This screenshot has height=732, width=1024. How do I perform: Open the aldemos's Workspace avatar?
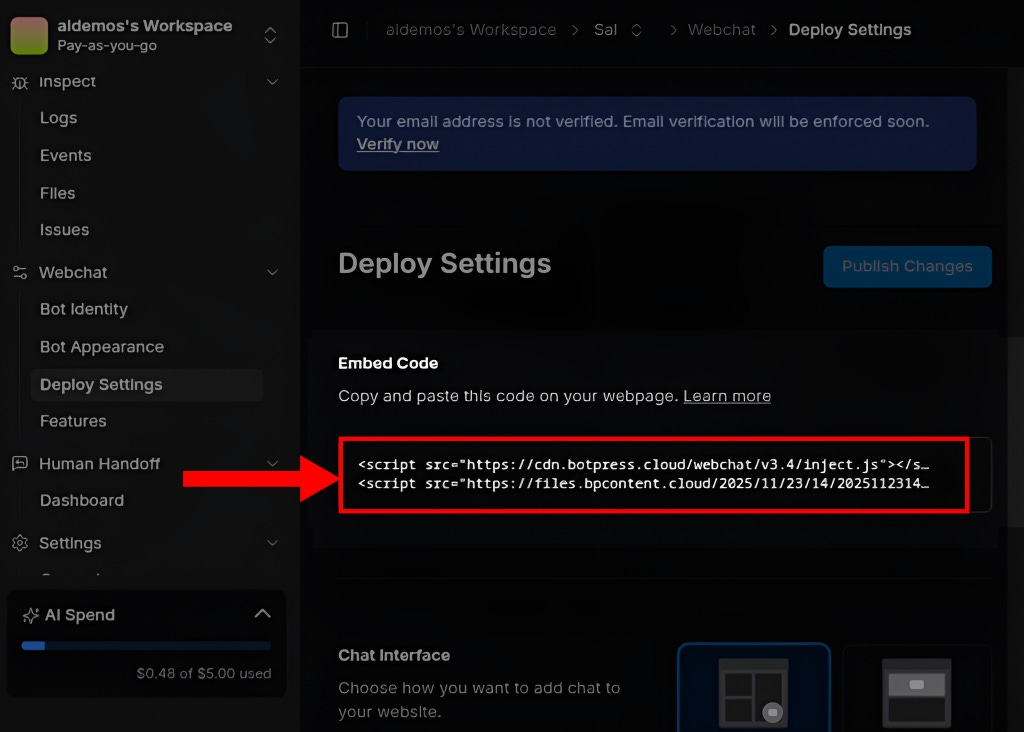tap(29, 35)
